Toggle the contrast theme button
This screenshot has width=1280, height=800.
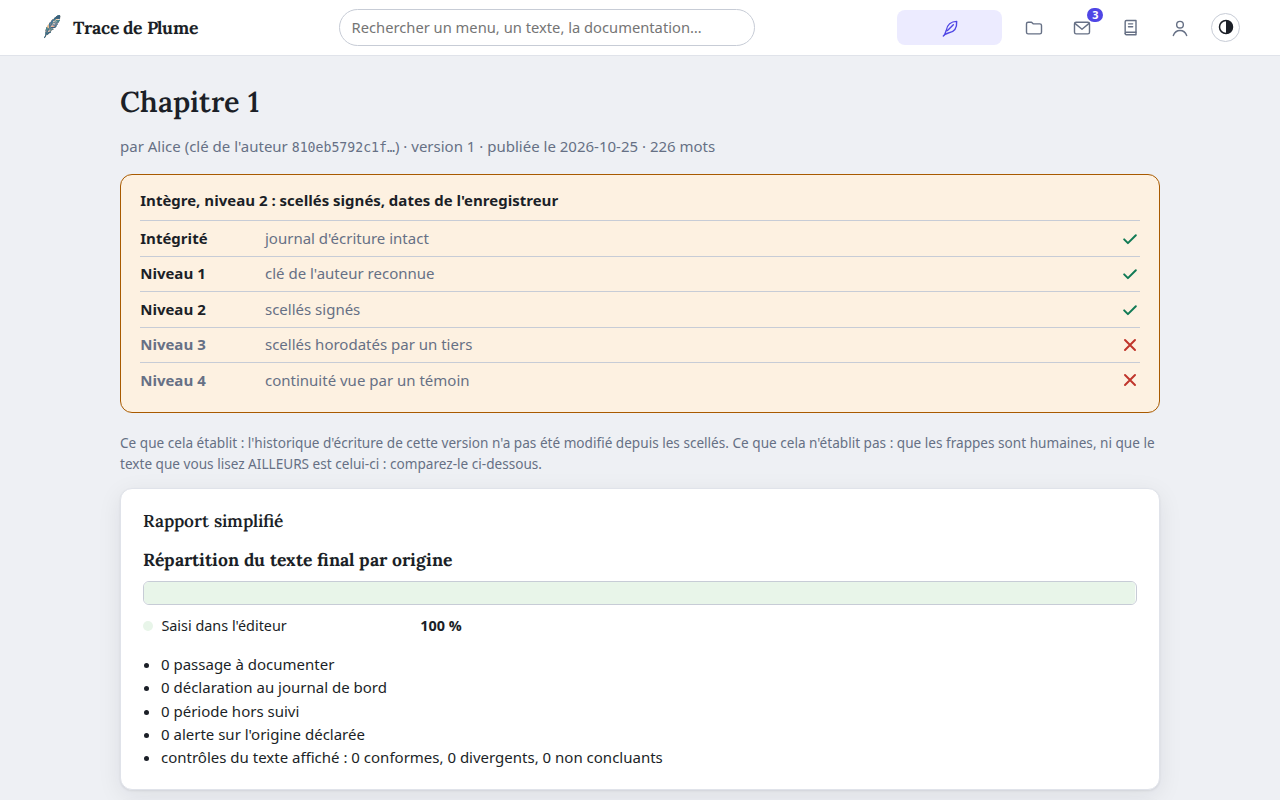[x=1225, y=28]
